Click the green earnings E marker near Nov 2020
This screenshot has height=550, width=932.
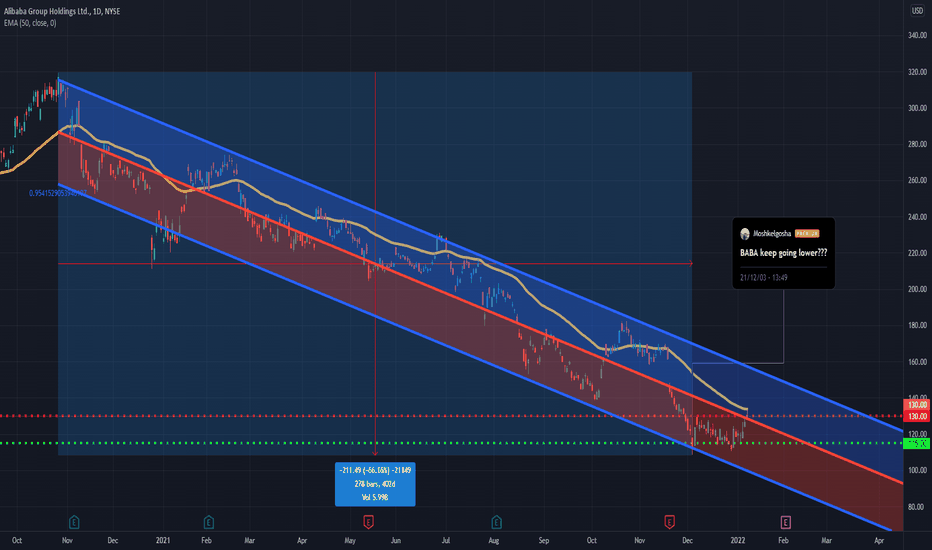pos(74,522)
